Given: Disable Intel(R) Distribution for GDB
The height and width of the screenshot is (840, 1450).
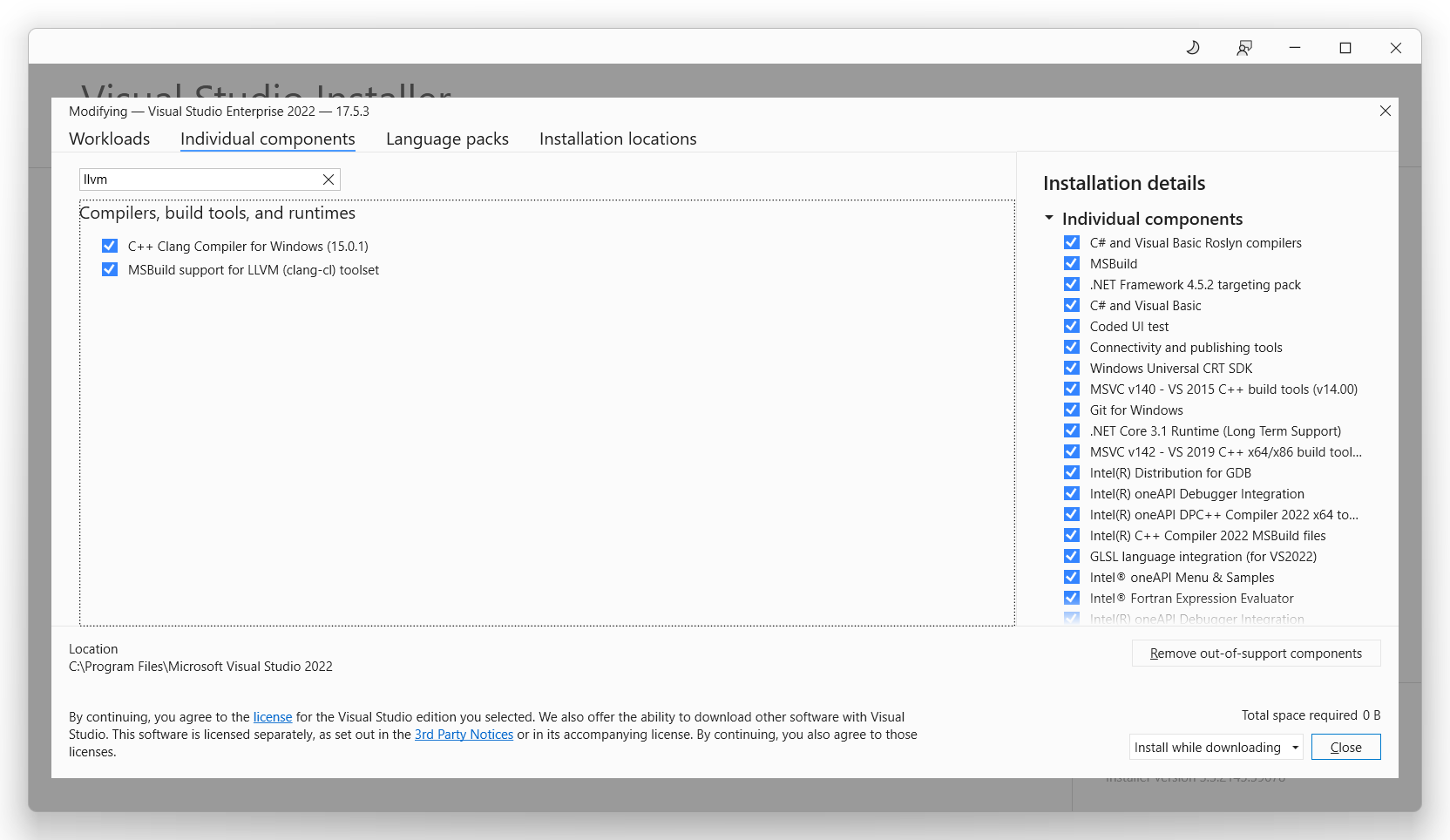Looking at the screenshot, I should 1071,472.
